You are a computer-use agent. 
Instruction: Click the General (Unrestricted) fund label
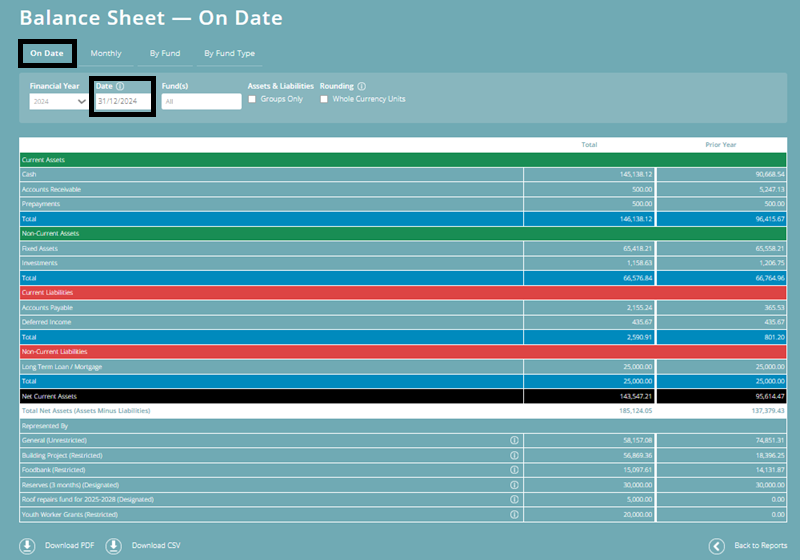(54, 440)
